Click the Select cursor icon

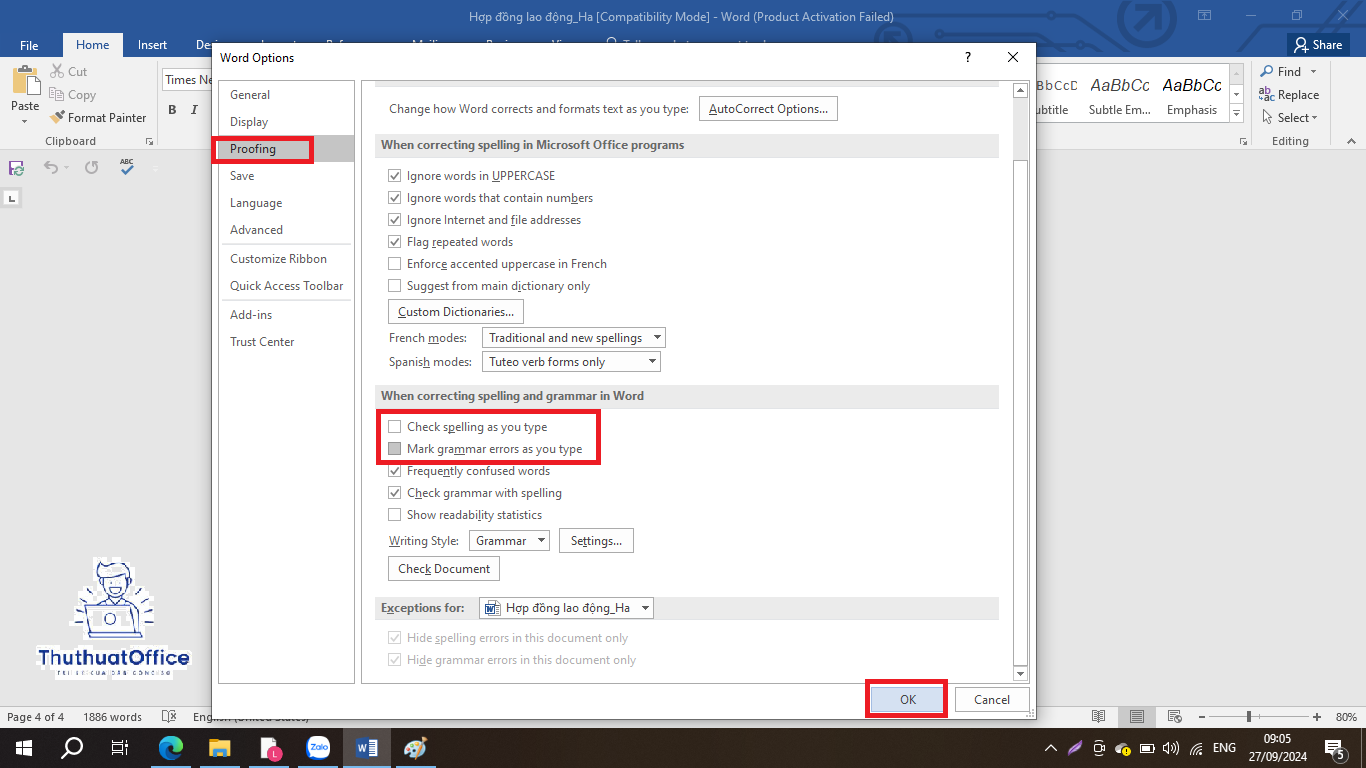pyautogui.click(x=1267, y=117)
